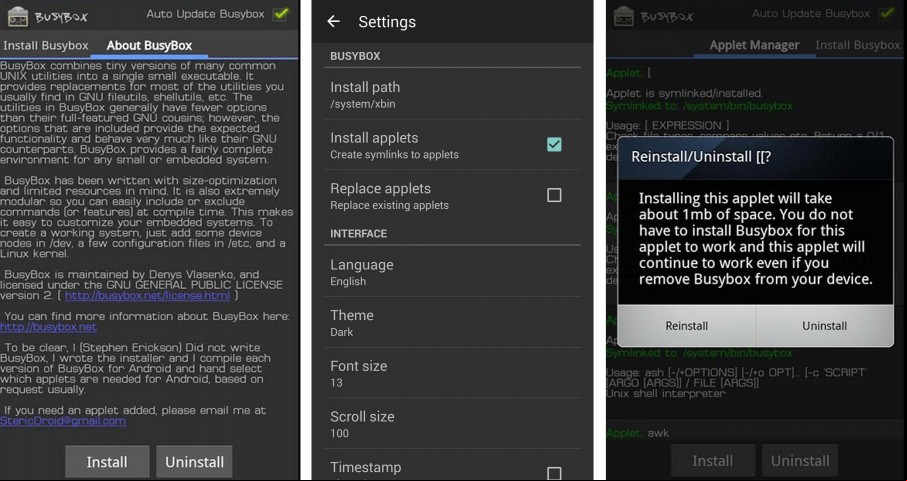This screenshot has width=907, height=481.
Task: Switch to the Install Busybox tab in About screen
Action: [46, 45]
